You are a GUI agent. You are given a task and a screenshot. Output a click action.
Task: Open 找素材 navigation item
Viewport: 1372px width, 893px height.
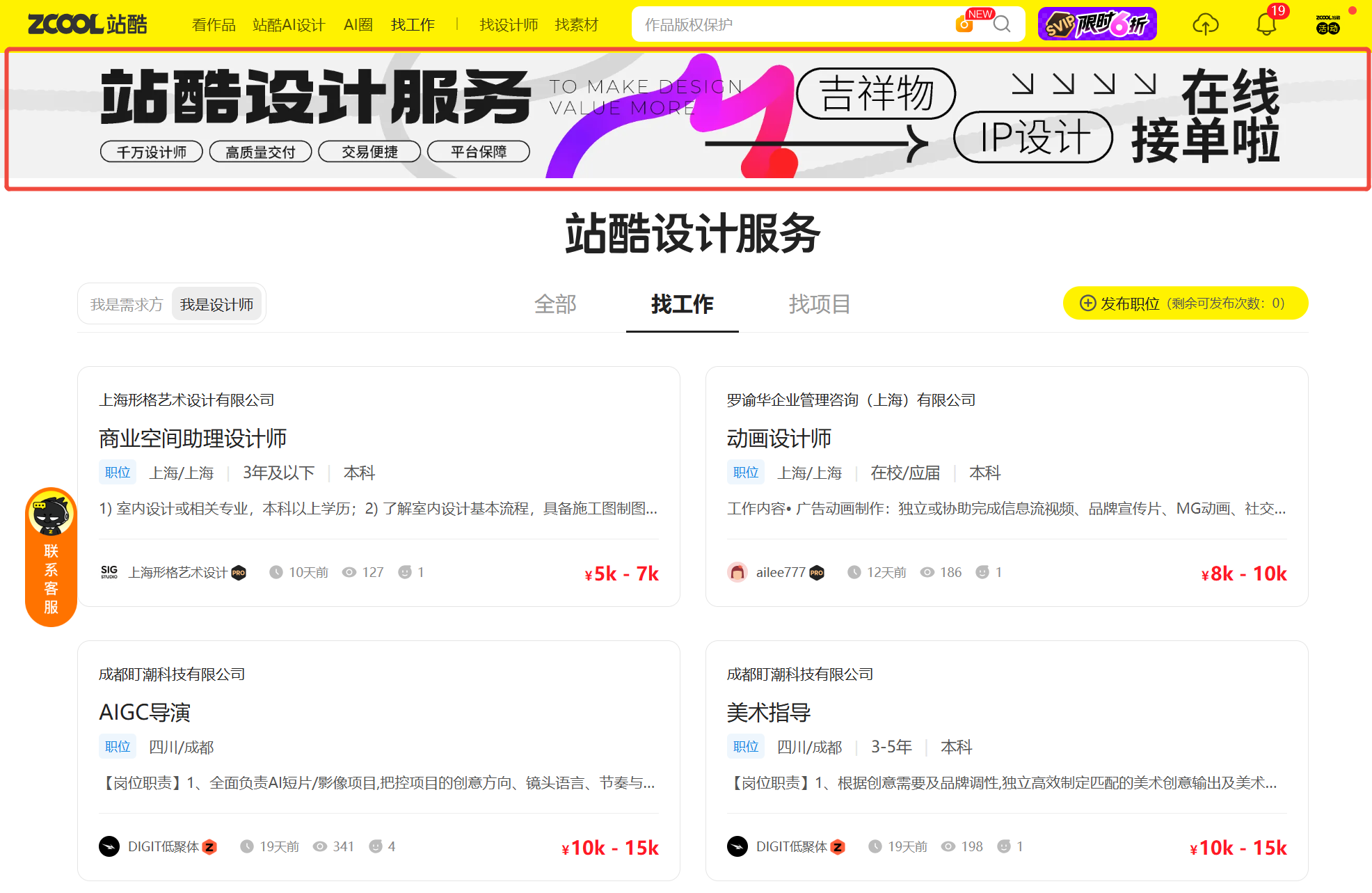577,25
